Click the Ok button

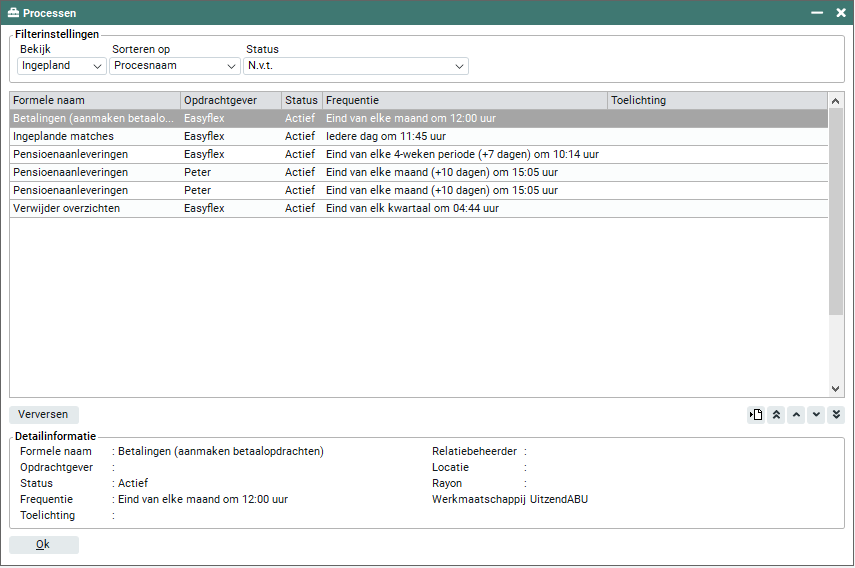click(x=43, y=545)
